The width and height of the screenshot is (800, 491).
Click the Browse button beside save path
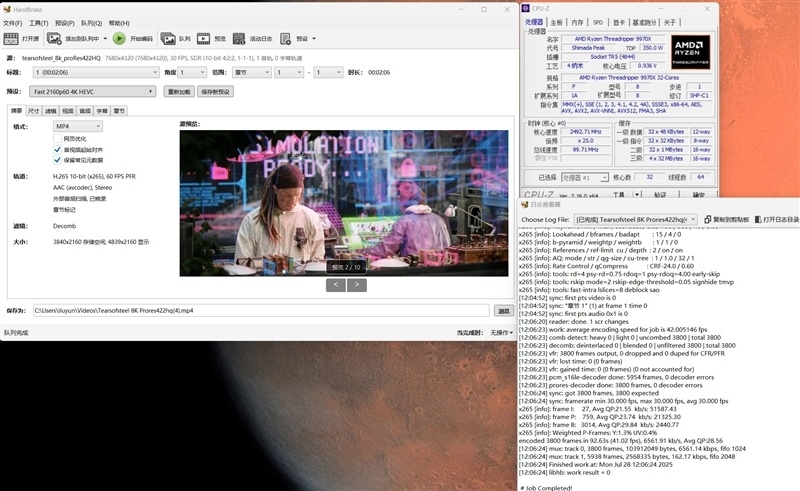click(504, 311)
